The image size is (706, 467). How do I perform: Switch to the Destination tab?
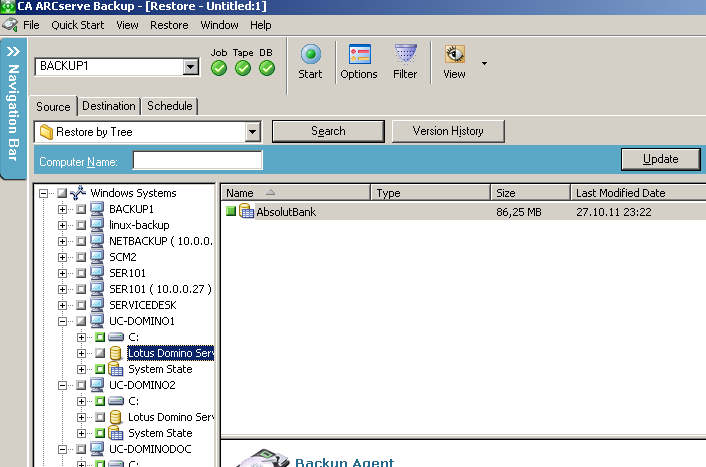point(109,106)
